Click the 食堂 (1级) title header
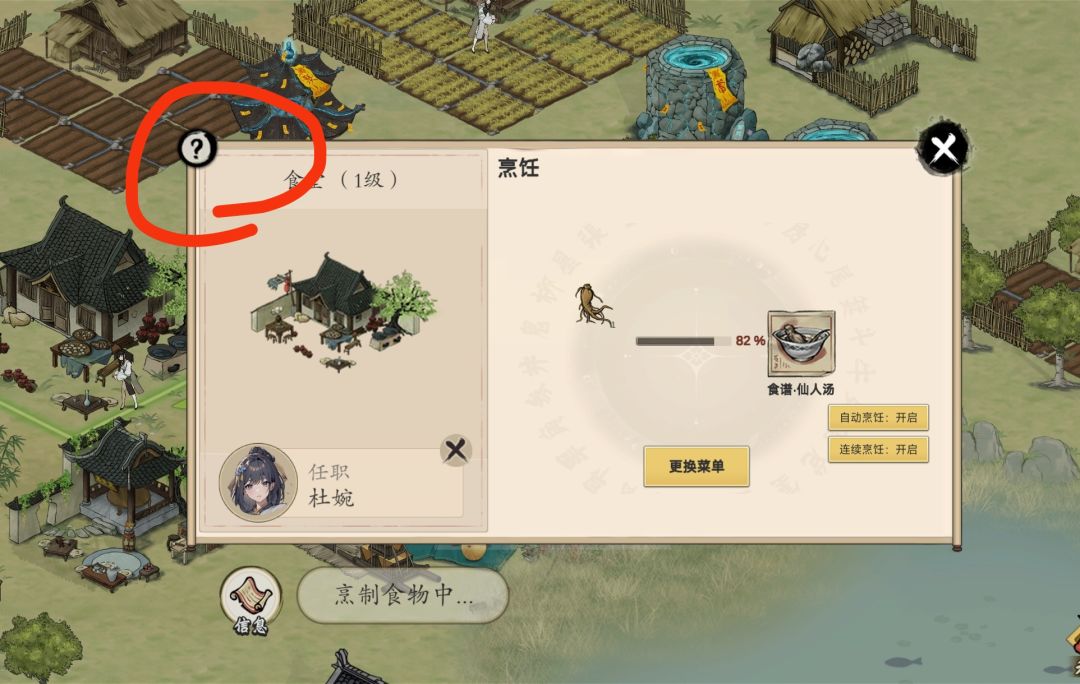 (341, 180)
